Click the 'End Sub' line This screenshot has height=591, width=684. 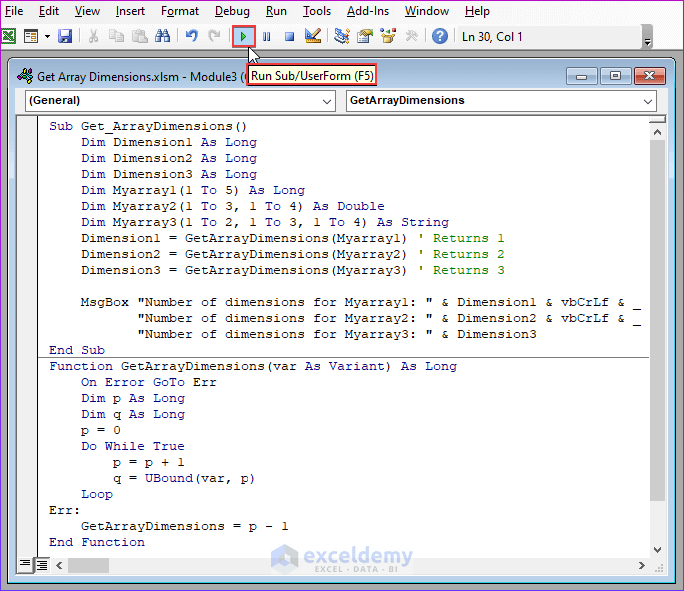[x=77, y=350]
